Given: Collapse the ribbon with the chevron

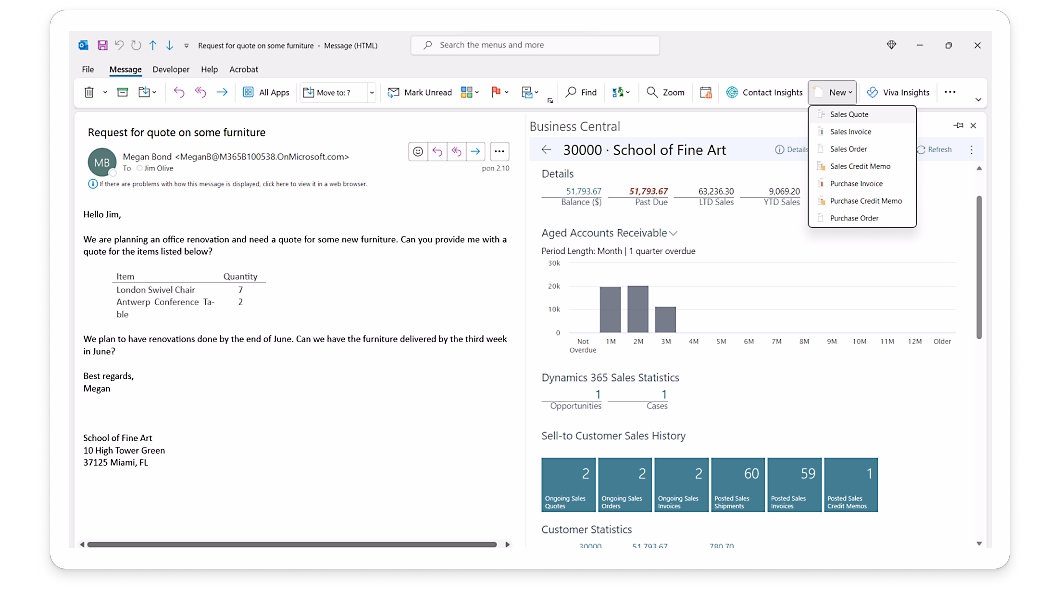Looking at the screenshot, I should point(978,99).
